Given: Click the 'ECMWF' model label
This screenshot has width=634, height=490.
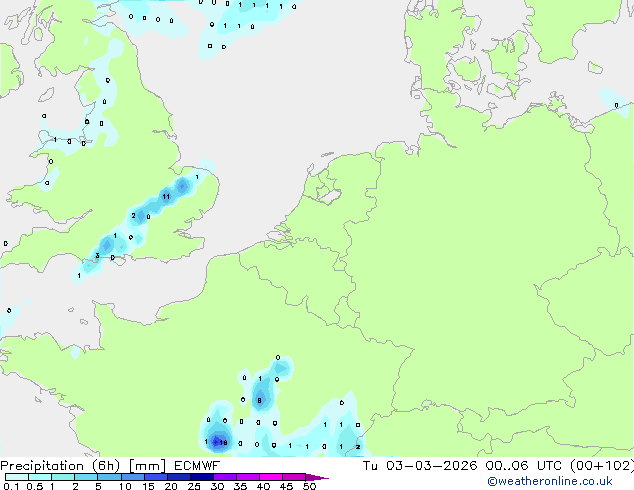Looking at the screenshot, I should (197, 466).
